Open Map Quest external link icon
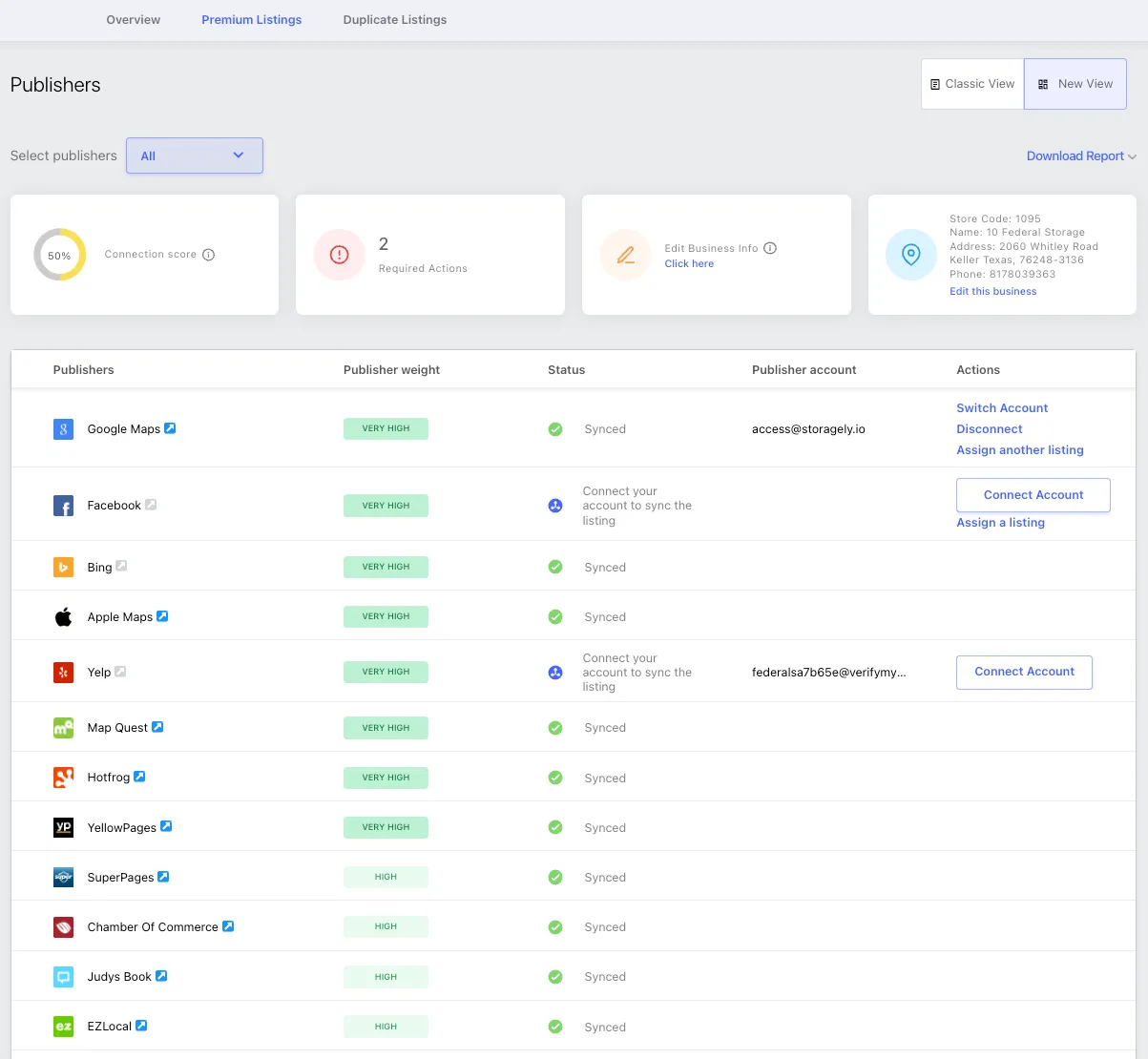Screen dimensions: 1148x1059 (157, 727)
